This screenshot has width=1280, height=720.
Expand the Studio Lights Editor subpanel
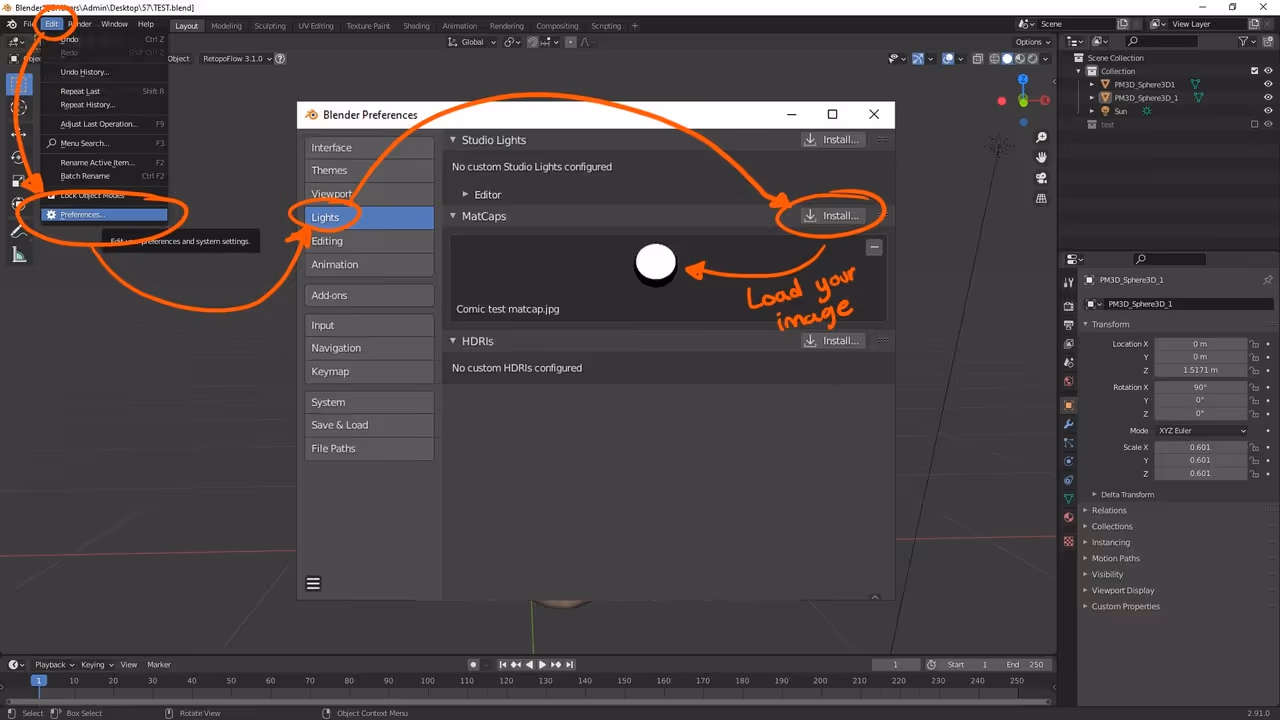click(x=482, y=194)
